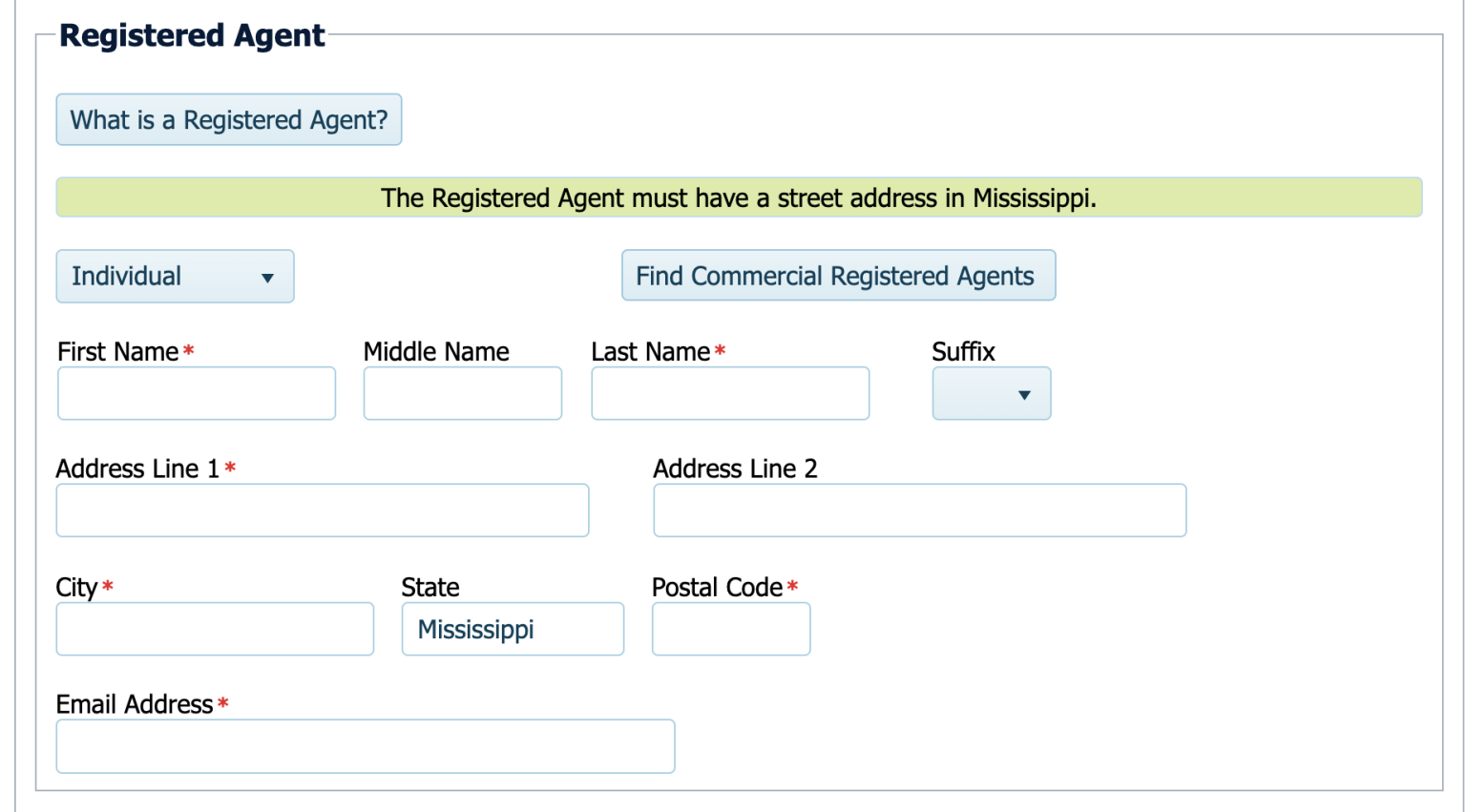Focus the Email Address field
The width and height of the screenshot is (1466, 812).
pyautogui.click(x=366, y=746)
